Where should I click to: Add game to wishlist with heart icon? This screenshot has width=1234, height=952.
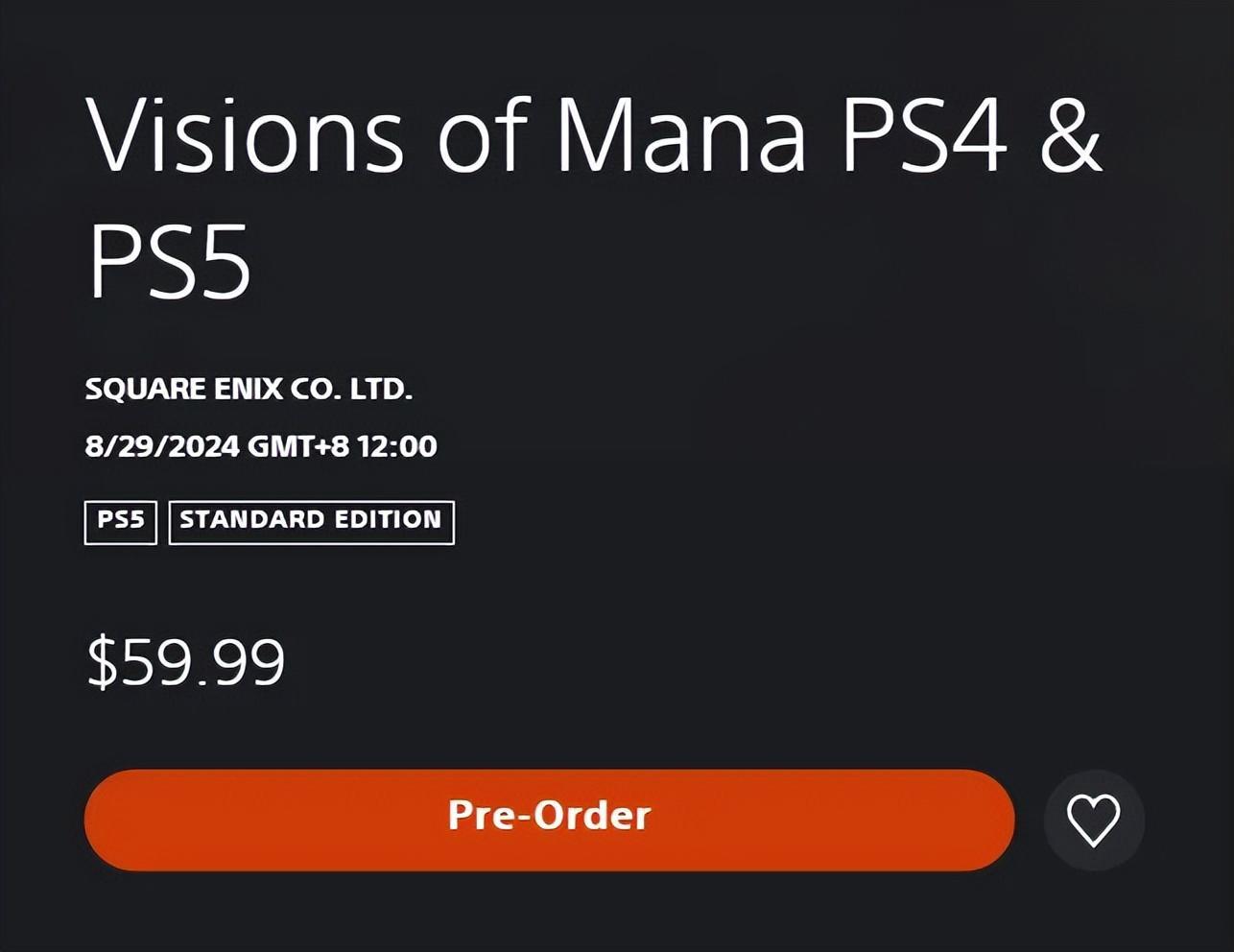tap(1093, 821)
